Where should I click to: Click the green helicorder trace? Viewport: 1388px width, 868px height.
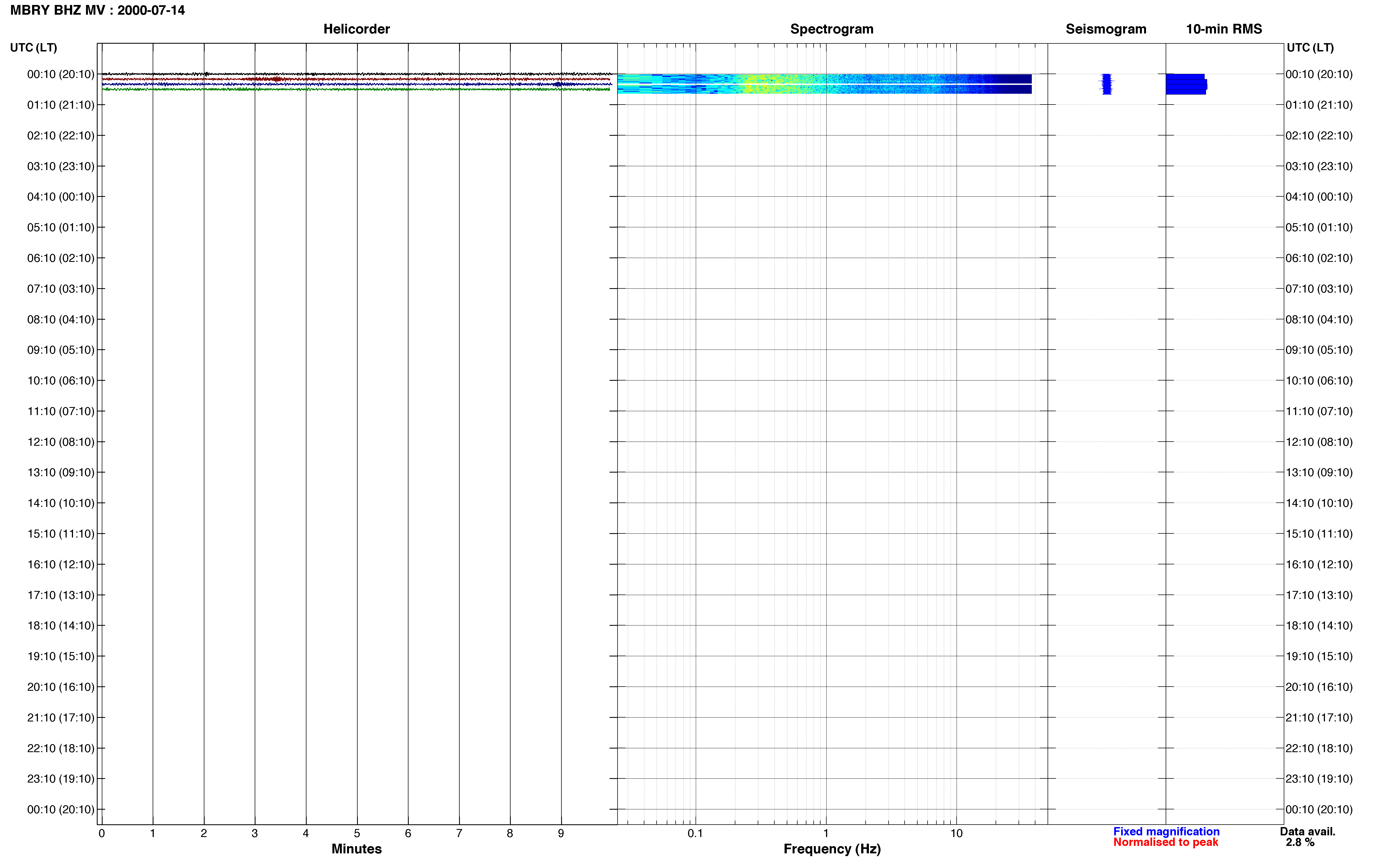(x=356, y=90)
